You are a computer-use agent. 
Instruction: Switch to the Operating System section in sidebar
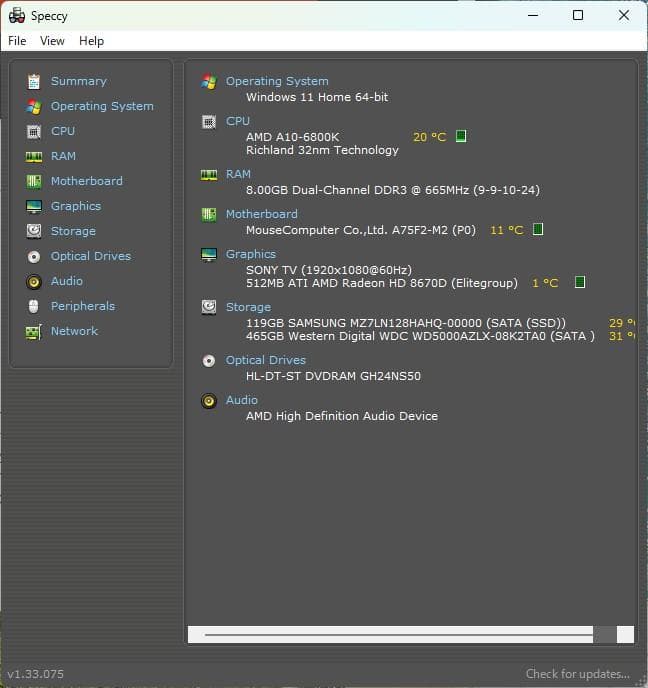click(102, 106)
